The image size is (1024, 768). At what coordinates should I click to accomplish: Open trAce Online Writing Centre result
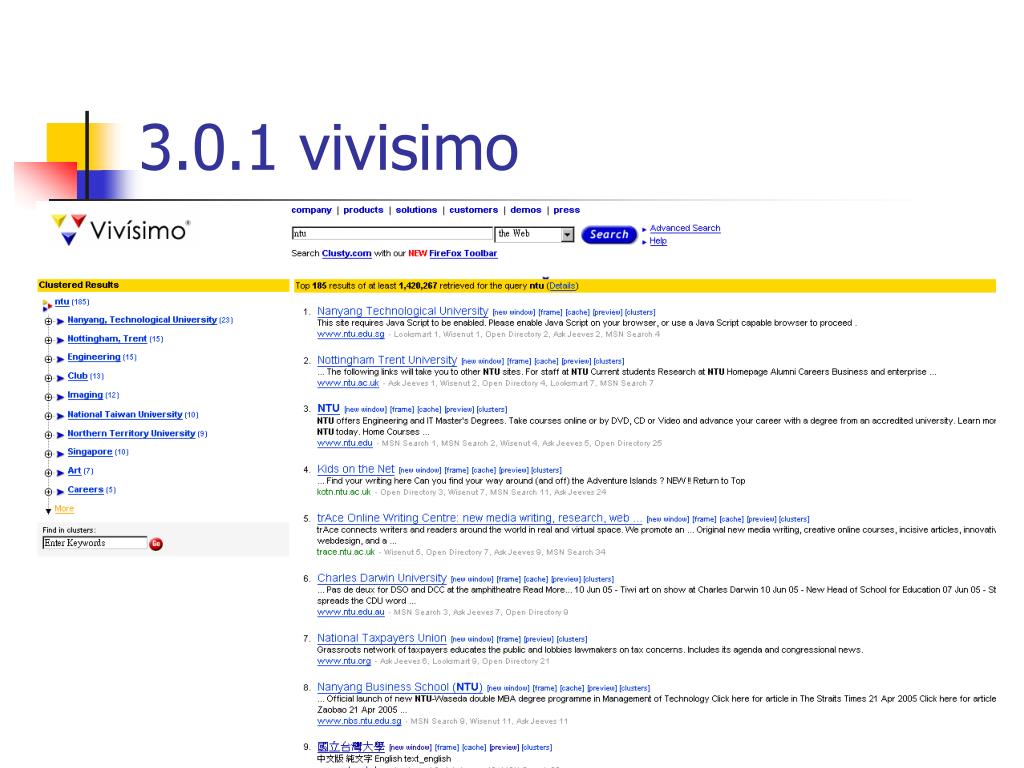click(x=479, y=518)
